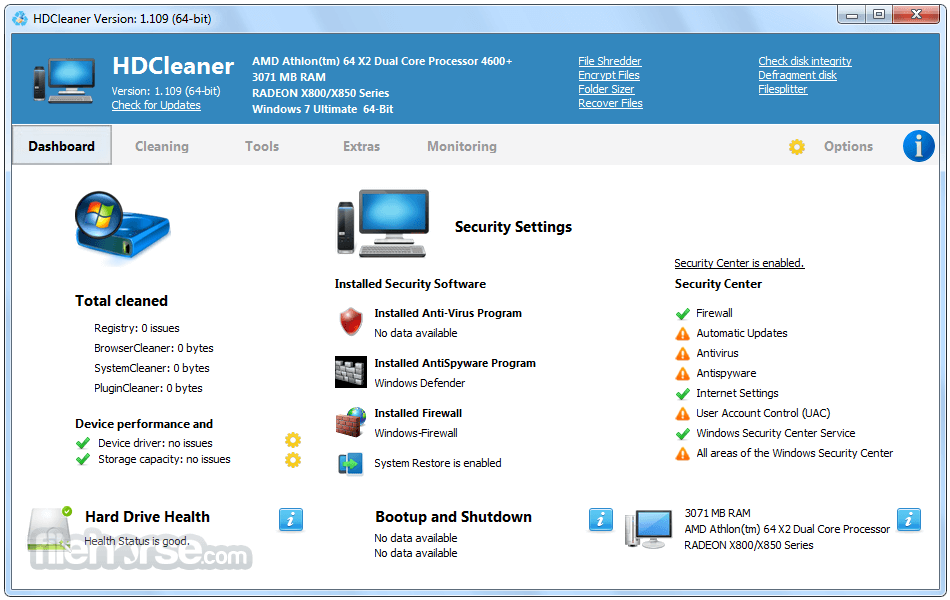The image size is (950, 600).
Task: Click the warning icon beside Antispyware
Action: tap(683, 374)
